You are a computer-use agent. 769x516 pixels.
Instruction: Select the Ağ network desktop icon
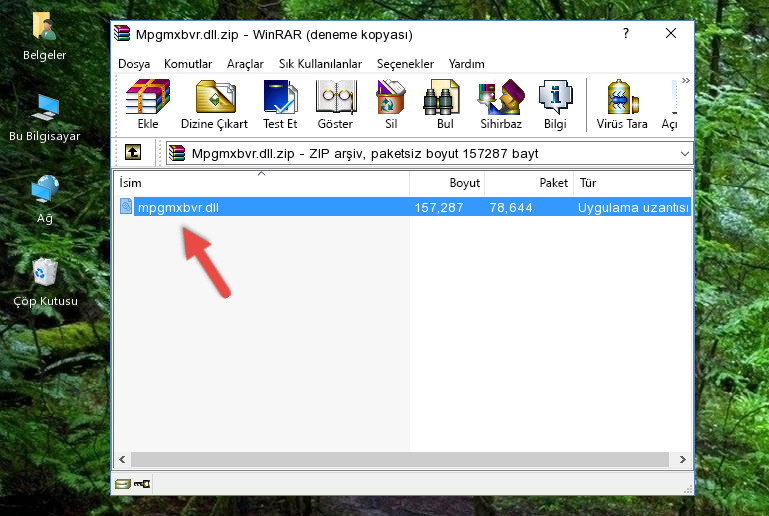[x=45, y=189]
